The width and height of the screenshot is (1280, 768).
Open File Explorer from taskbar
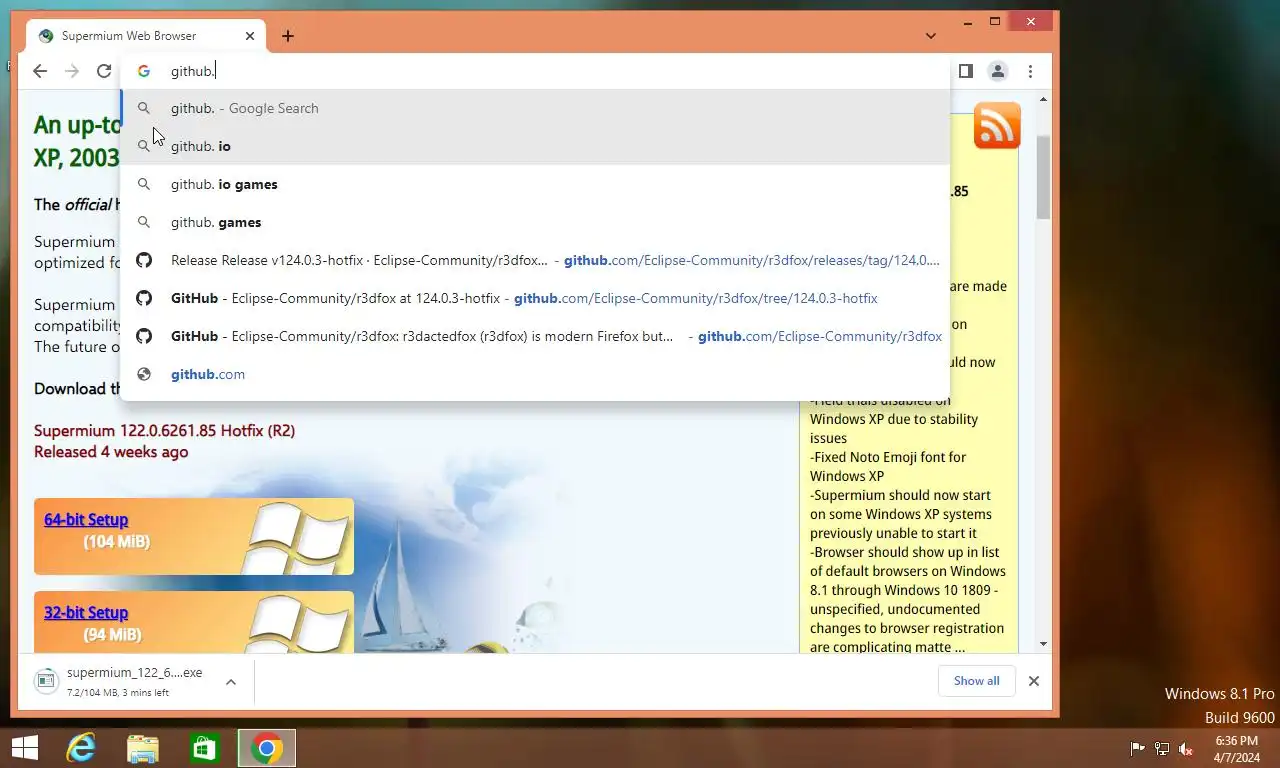click(x=143, y=748)
